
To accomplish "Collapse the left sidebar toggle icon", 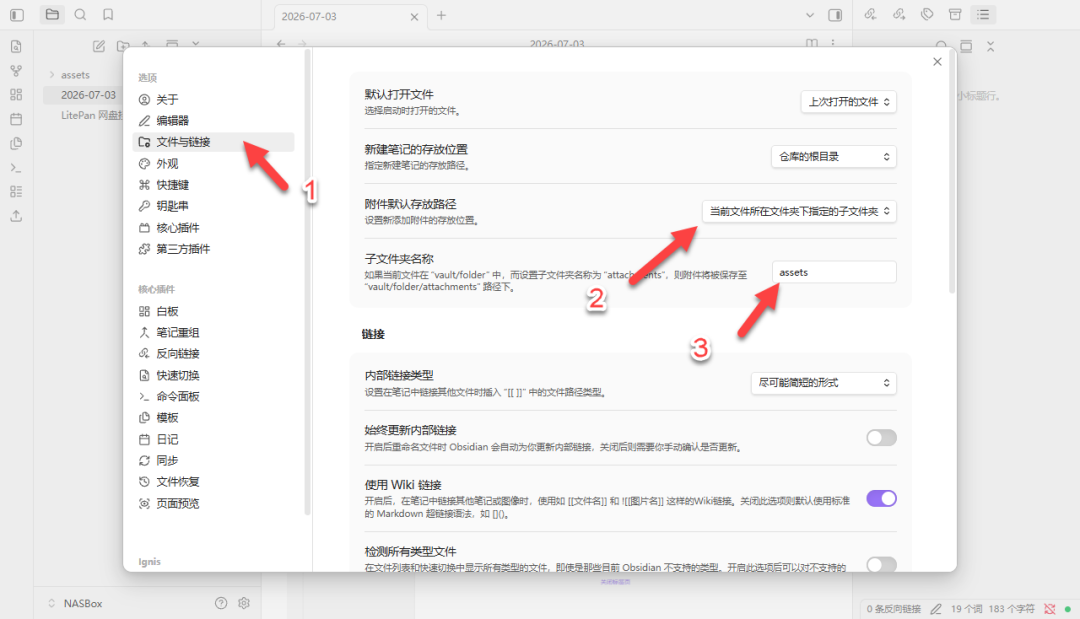I will 17,14.
